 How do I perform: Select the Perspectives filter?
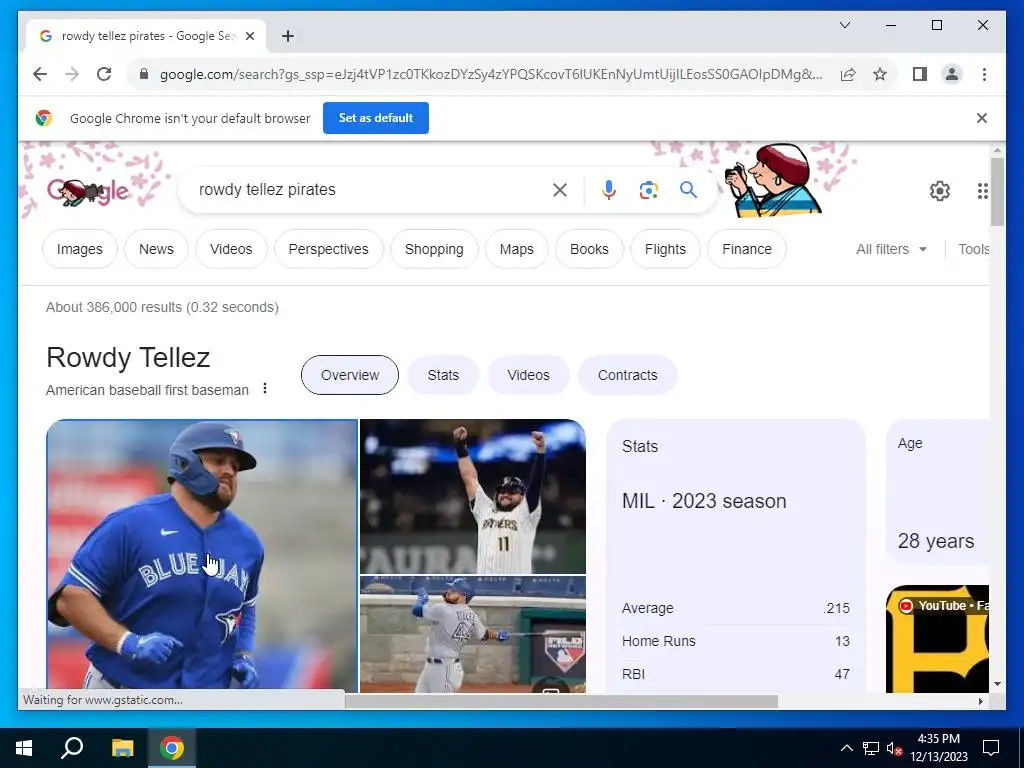click(x=328, y=249)
